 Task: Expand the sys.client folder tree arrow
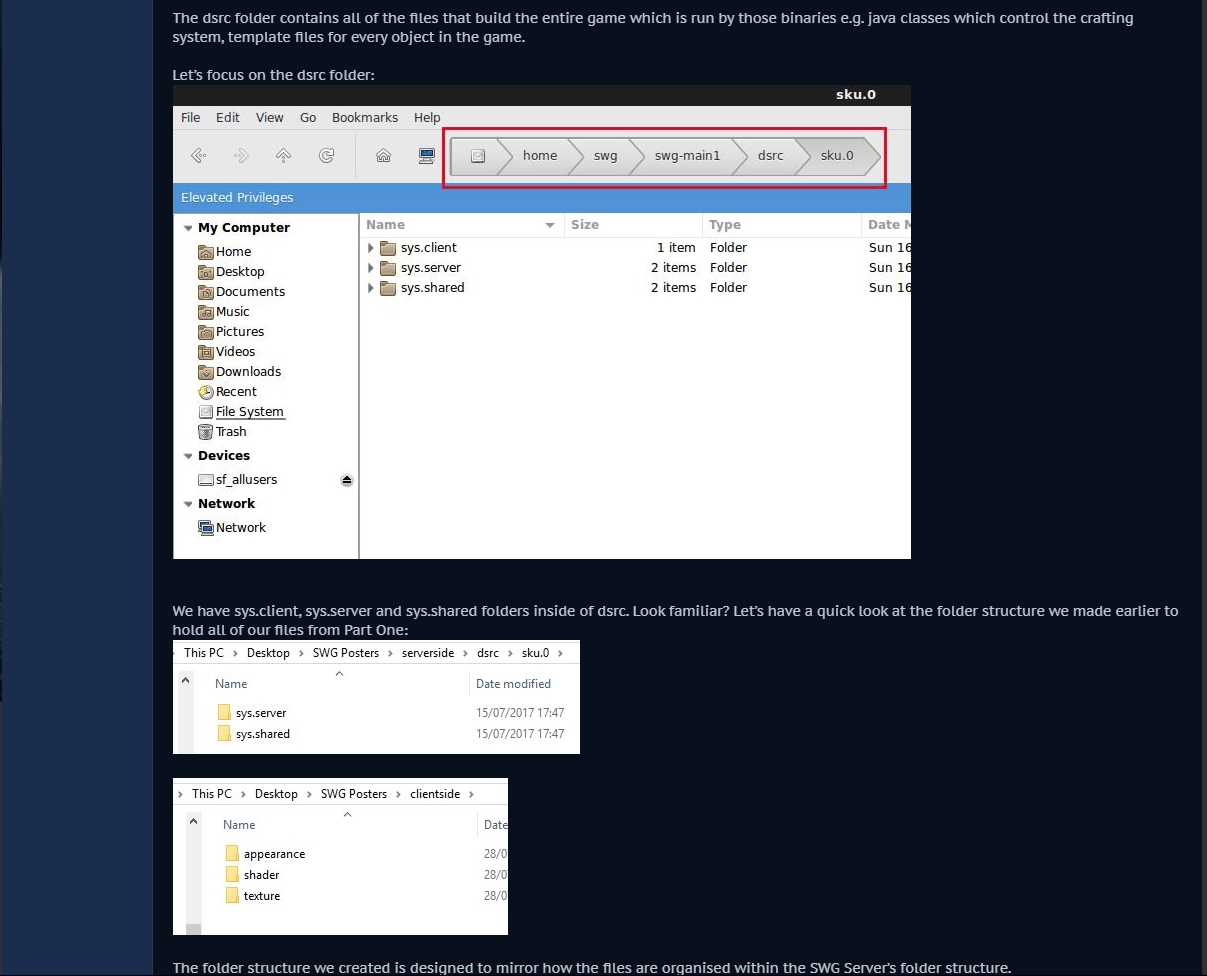[x=370, y=248]
